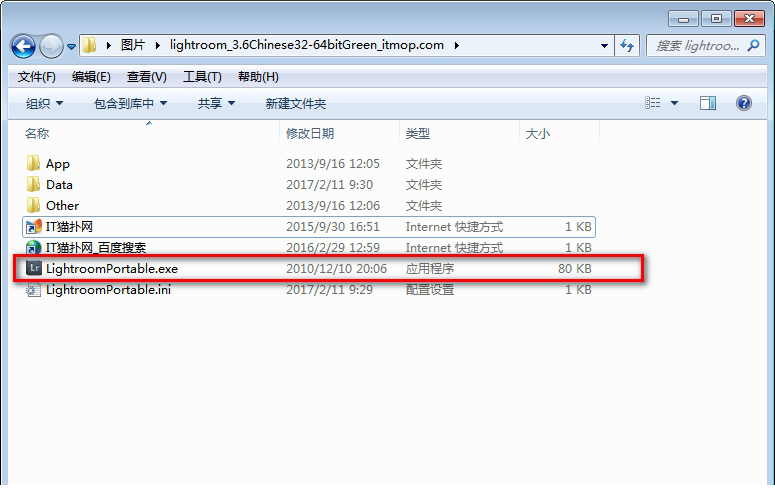Refresh the folder view

[627, 45]
